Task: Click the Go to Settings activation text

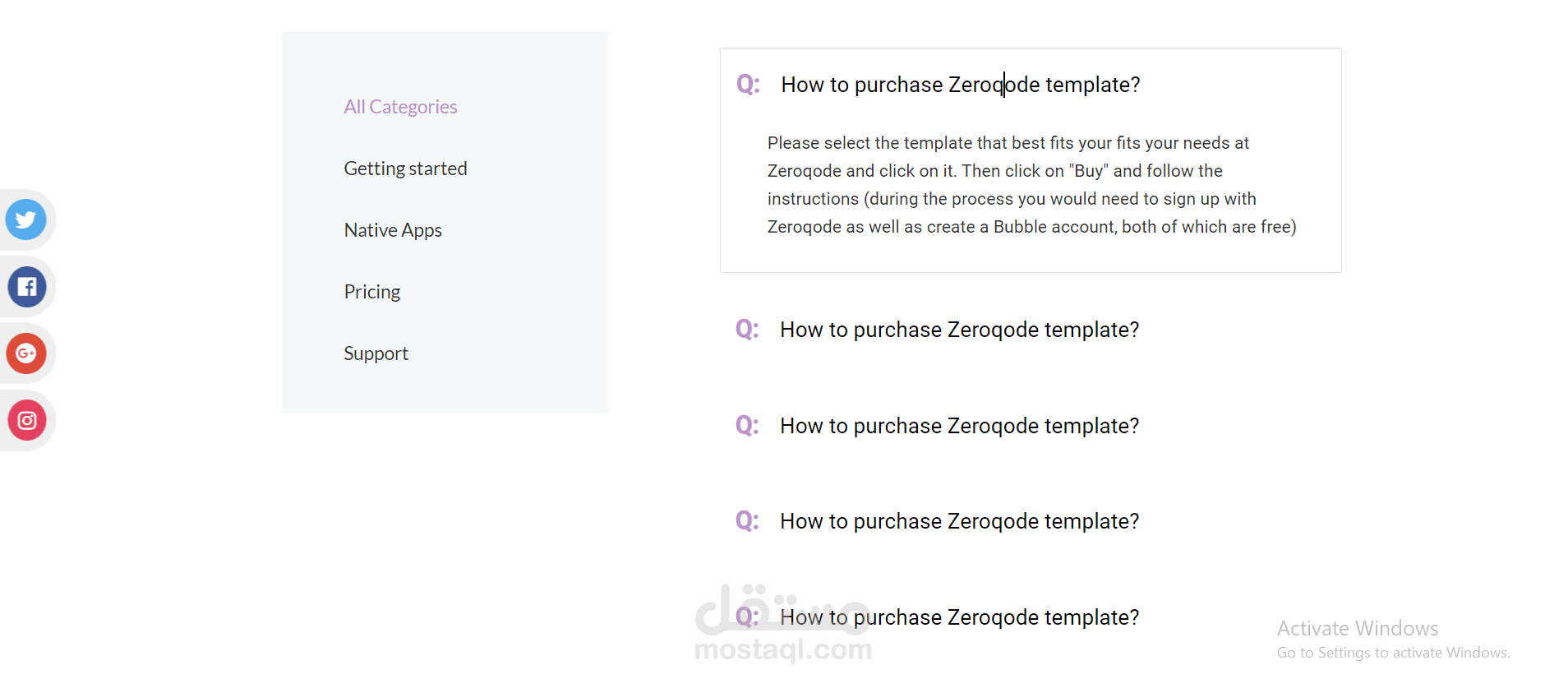Action: 1393,653
